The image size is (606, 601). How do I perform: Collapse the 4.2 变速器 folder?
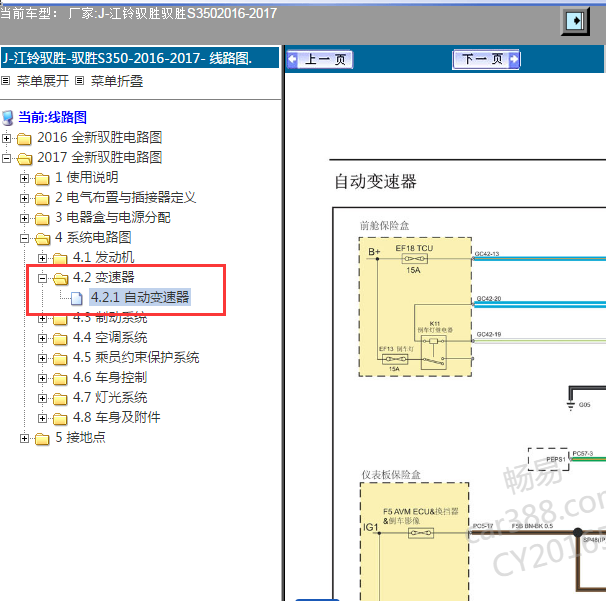click(x=43, y=278)
